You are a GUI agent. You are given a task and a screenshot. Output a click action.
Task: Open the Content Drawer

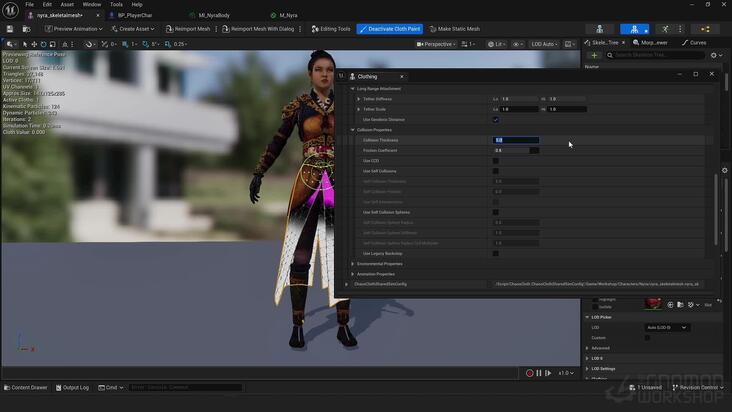coord(26,387)
